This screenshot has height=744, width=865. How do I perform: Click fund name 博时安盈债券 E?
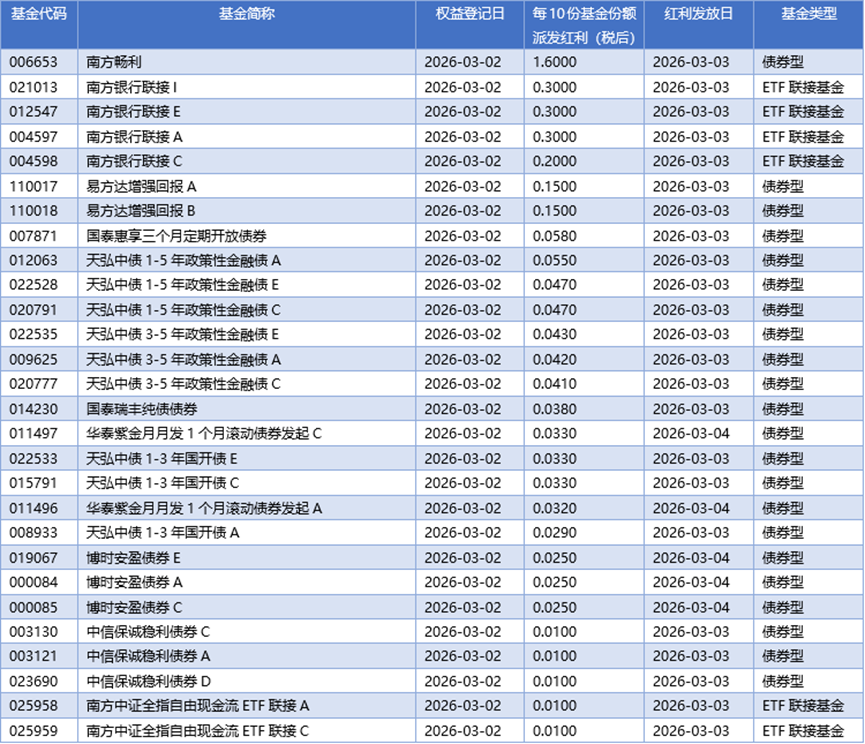tap(133, 558)
